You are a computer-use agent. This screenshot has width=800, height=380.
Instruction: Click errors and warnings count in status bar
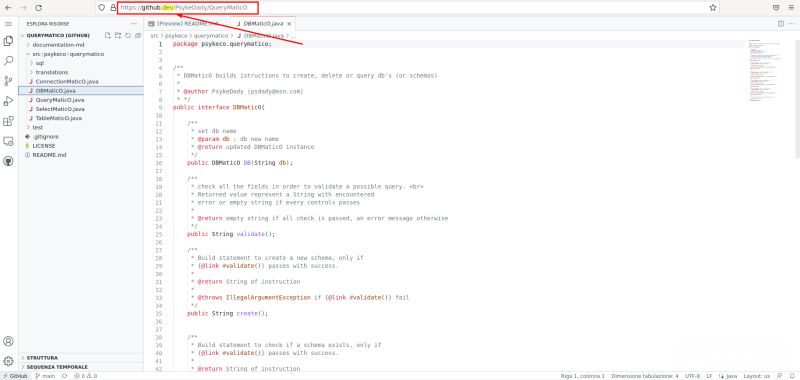click(x=85, y=376)
